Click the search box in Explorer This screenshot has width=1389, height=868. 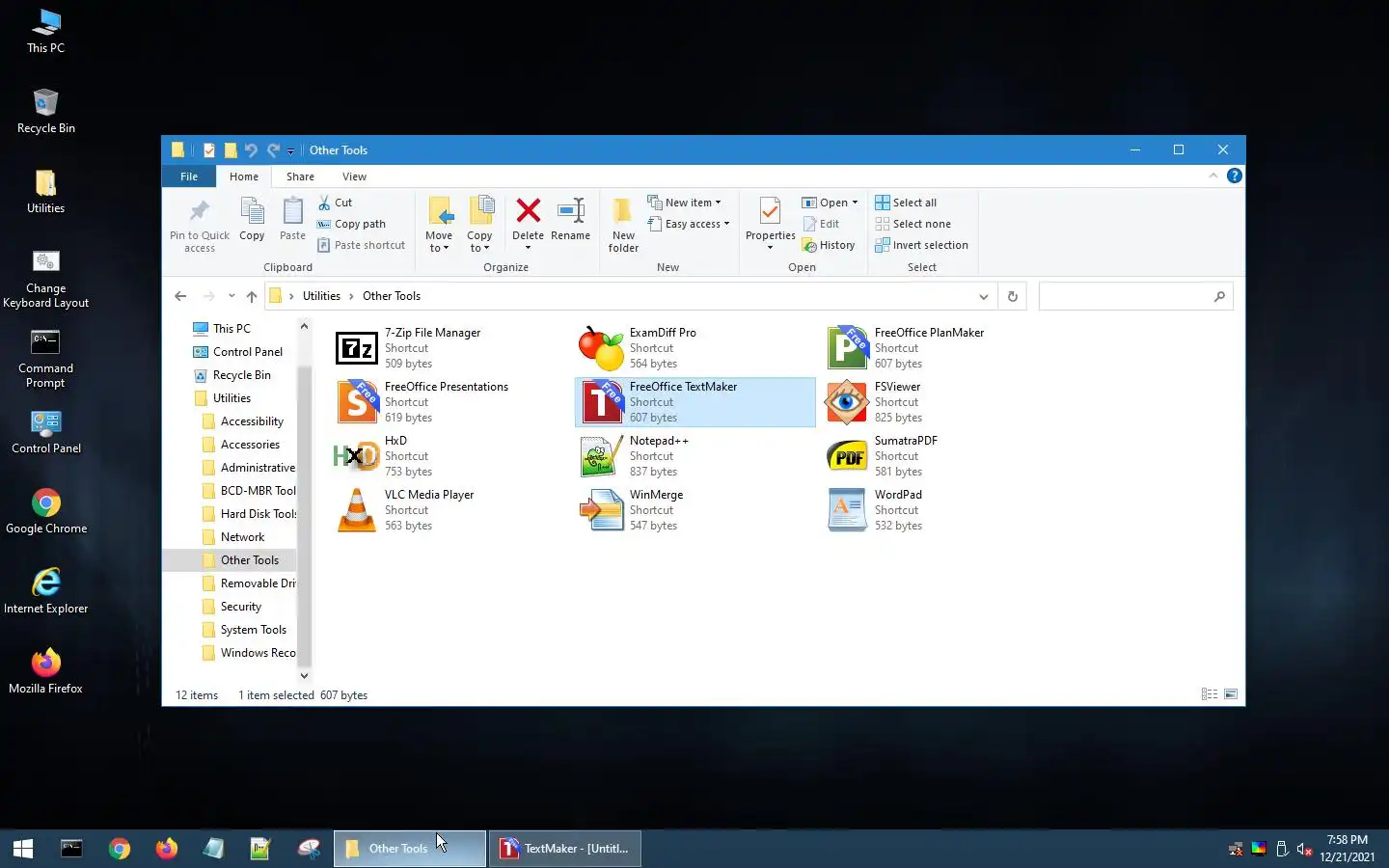(x=1135, y=296)
